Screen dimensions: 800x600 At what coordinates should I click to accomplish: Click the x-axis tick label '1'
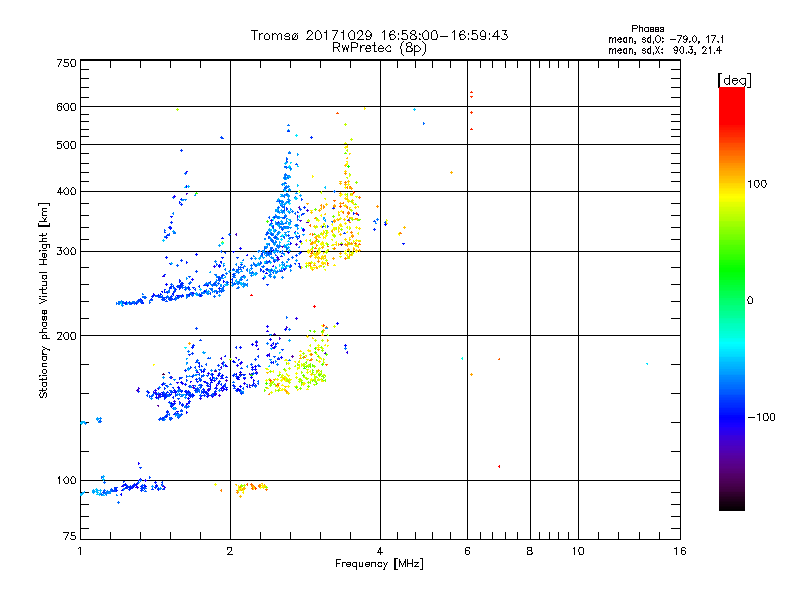pos(80,551)
